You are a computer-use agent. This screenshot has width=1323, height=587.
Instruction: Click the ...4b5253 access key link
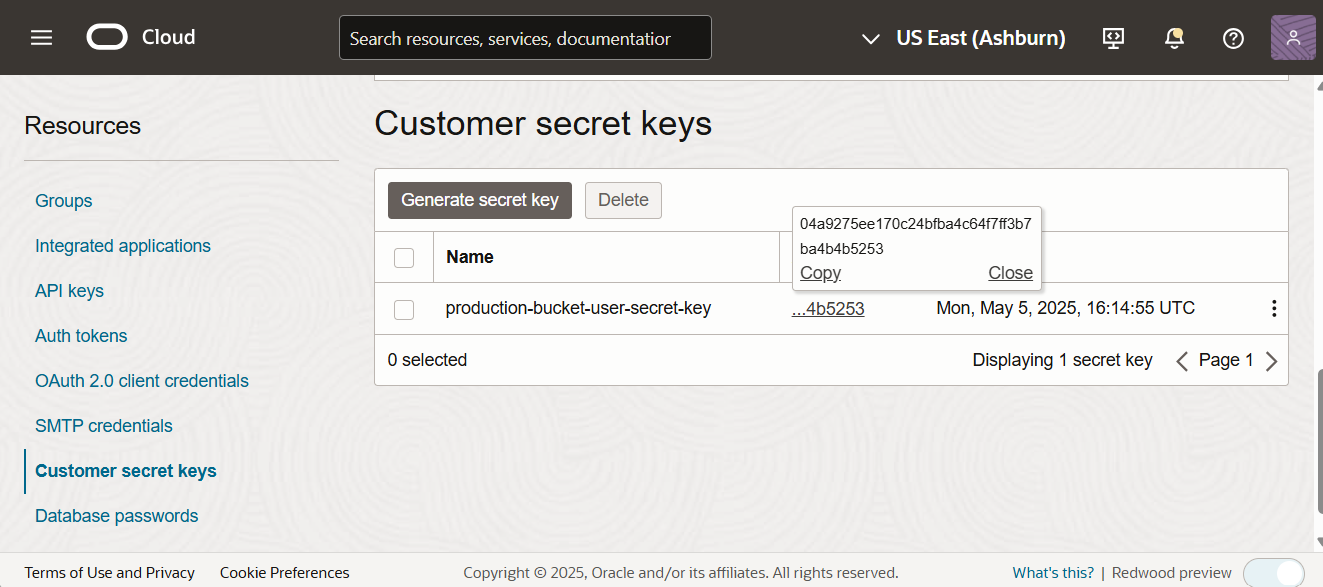pos(828,309)
